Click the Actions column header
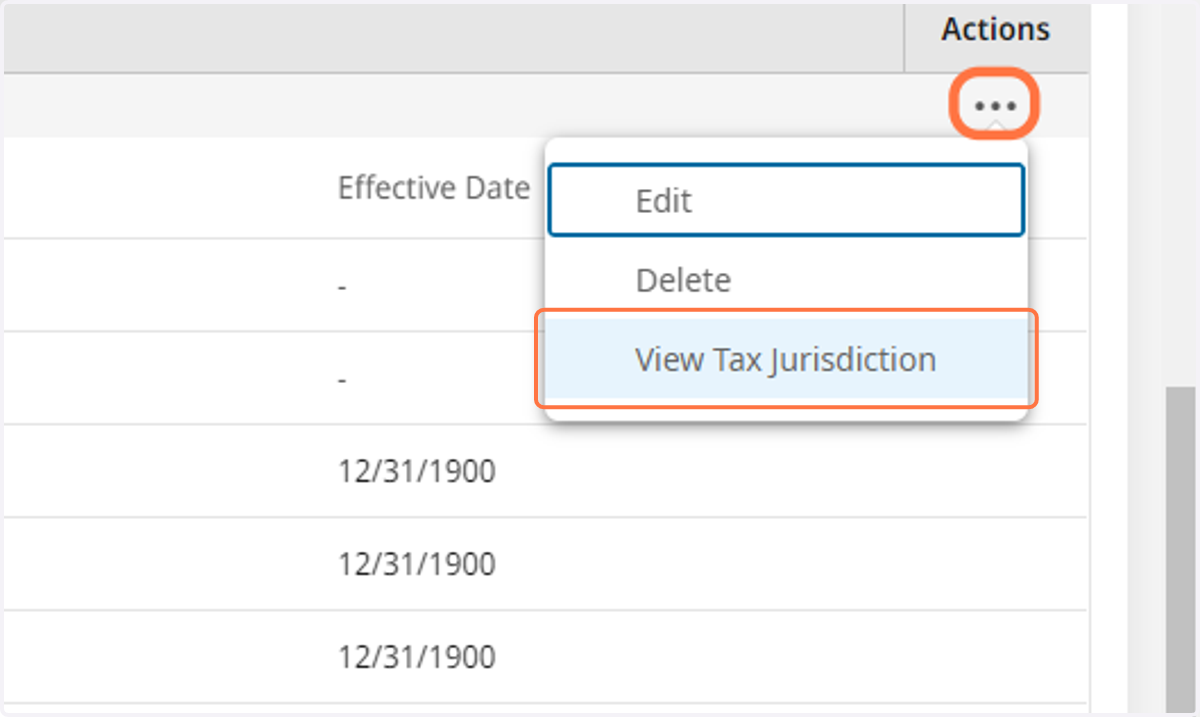This screenshot has height=717, width=1200. pyautogui.click(x=995, y=30)
